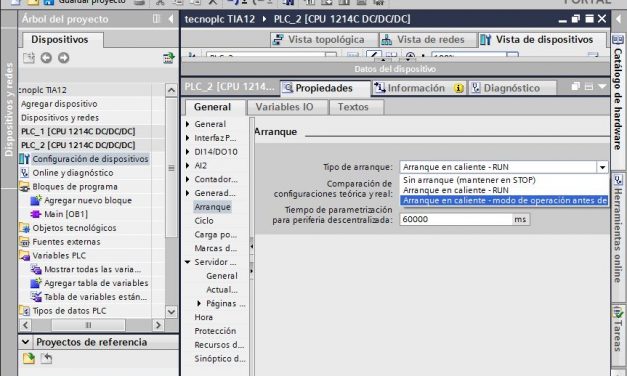
Task: Click the Tiempo de parametrización field 60000
Action: (x=456, y=219)
